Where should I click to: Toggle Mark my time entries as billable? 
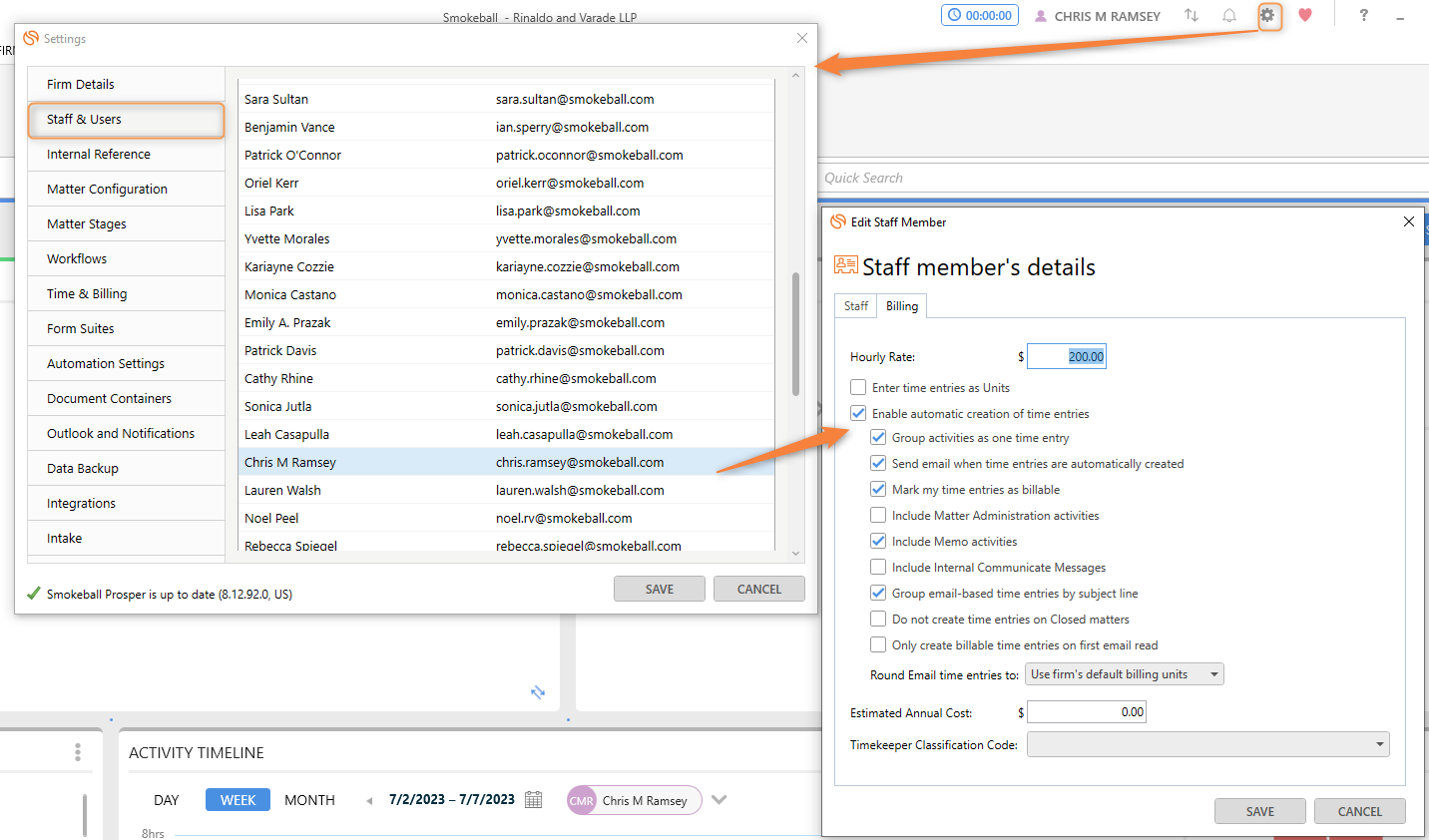click(878, 489)
